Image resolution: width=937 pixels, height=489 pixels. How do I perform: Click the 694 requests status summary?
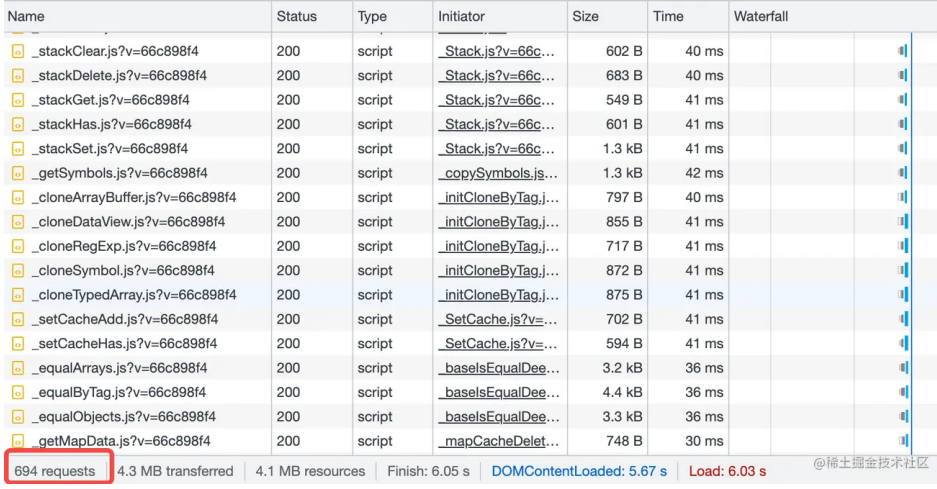55,471
